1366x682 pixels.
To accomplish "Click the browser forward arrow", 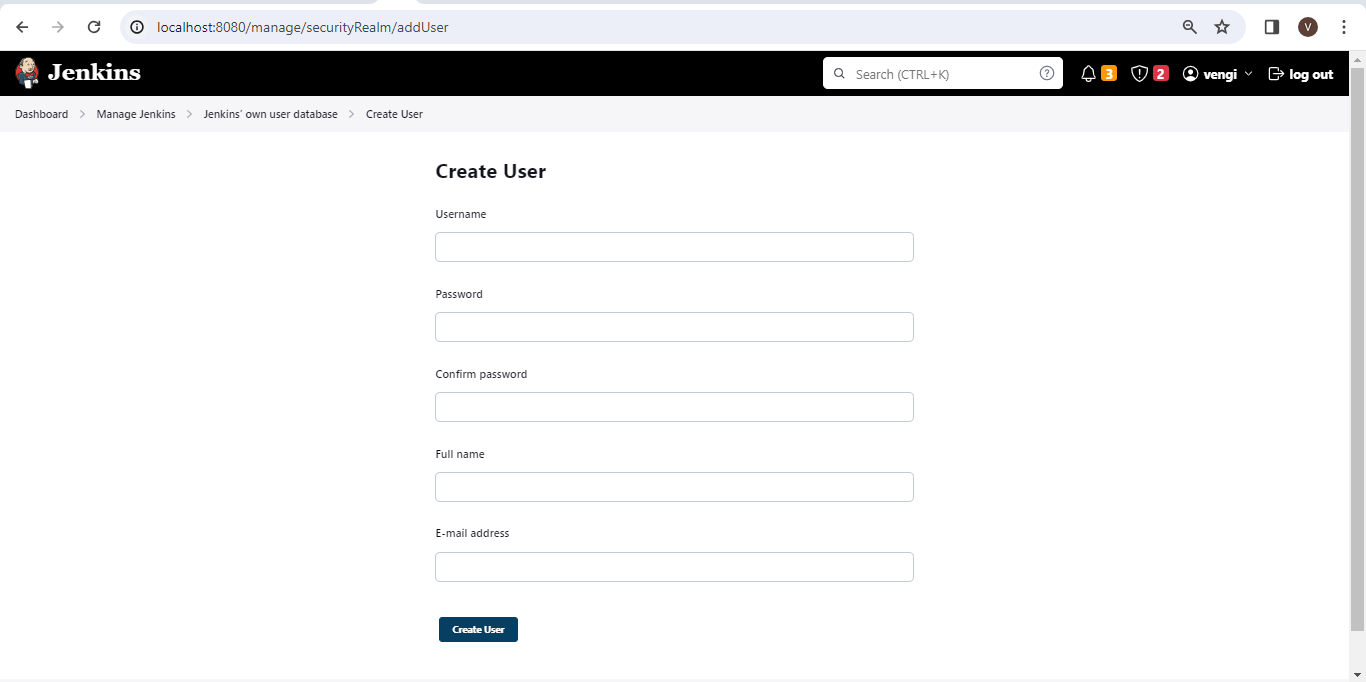I will [58, 27].
